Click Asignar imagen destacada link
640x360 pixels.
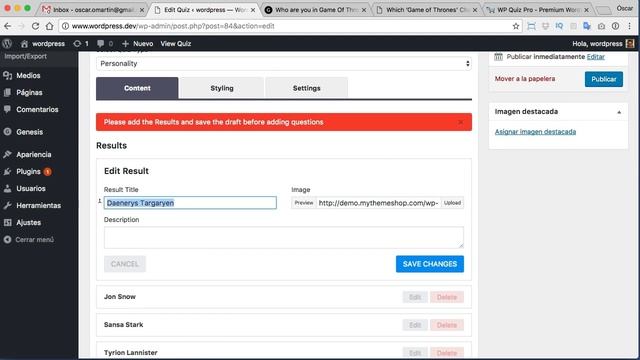pos(535,131)
